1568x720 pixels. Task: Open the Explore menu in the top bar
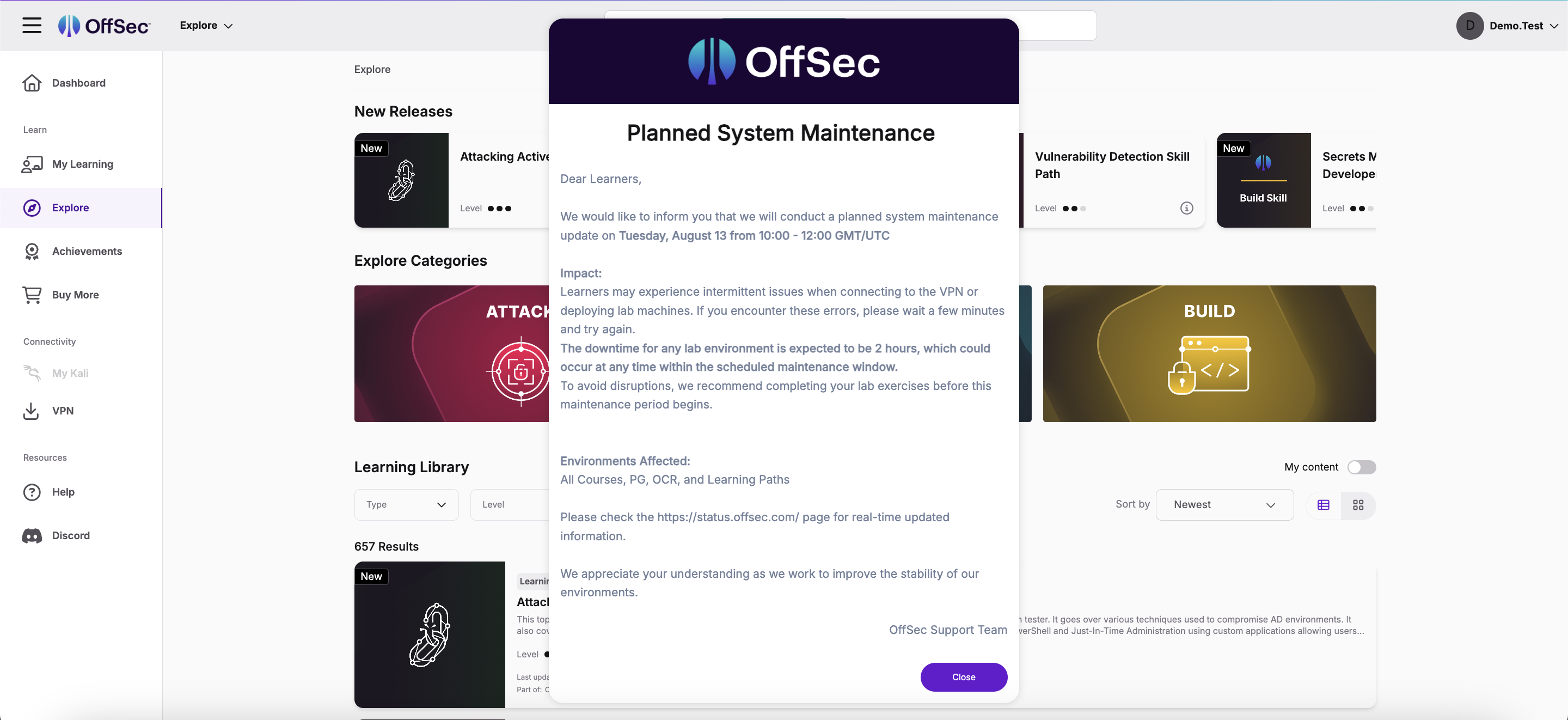(206, 26)
